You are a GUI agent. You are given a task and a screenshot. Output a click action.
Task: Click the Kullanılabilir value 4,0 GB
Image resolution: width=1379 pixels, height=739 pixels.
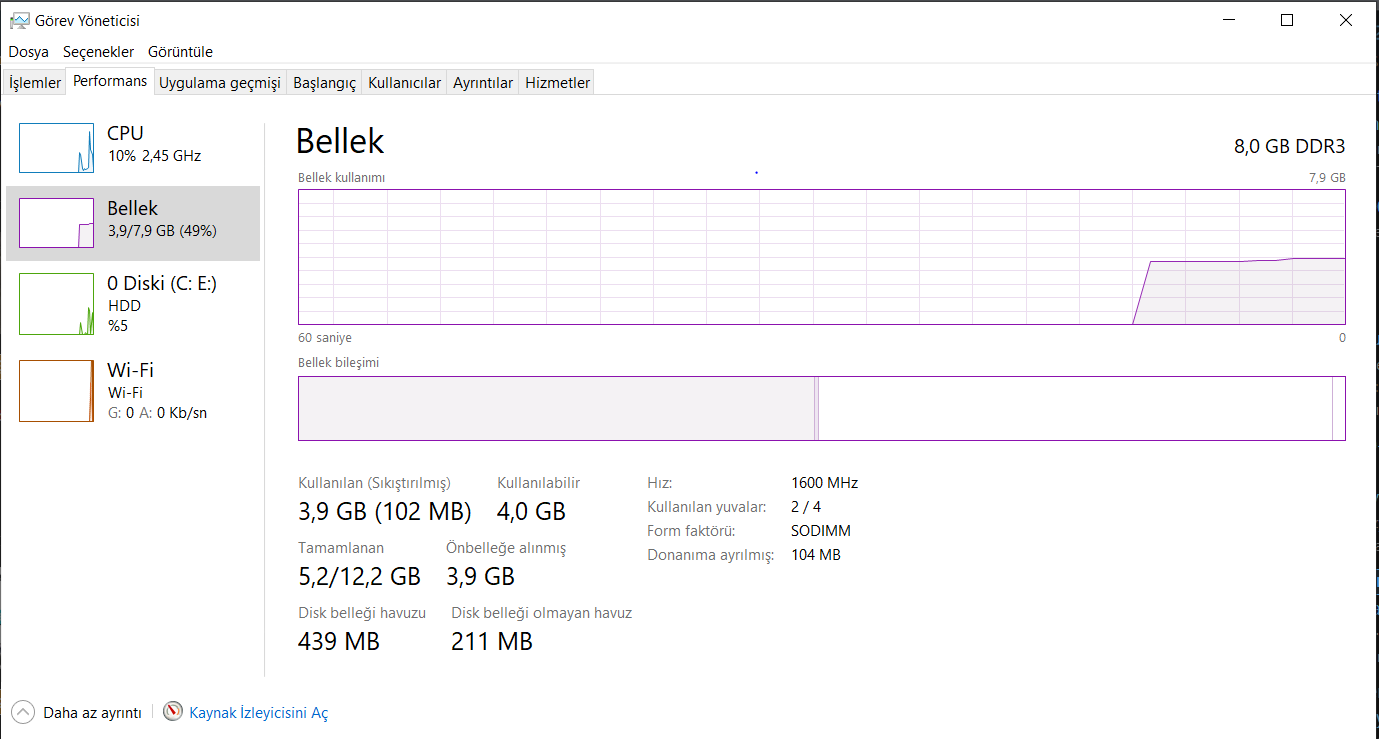pos(531,512)
